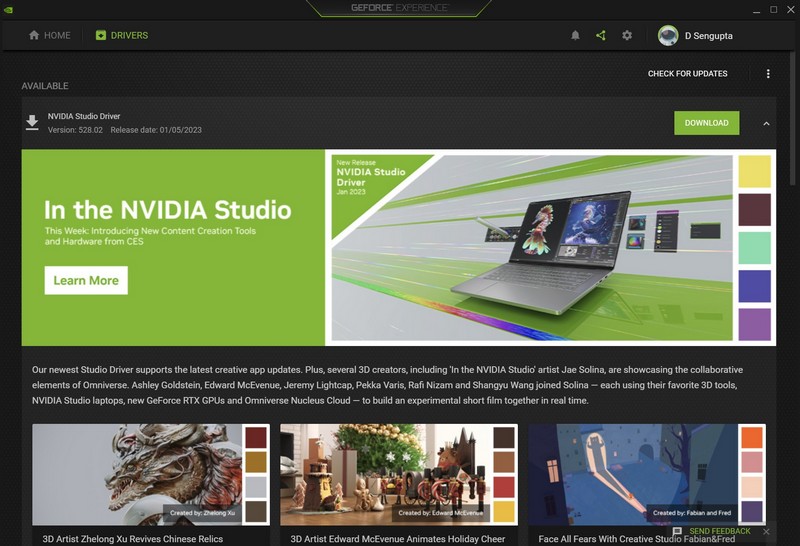Minimize the GeForce Experience window
The height and width of the screenshot is (546, 800).
[x=757, y=10]
